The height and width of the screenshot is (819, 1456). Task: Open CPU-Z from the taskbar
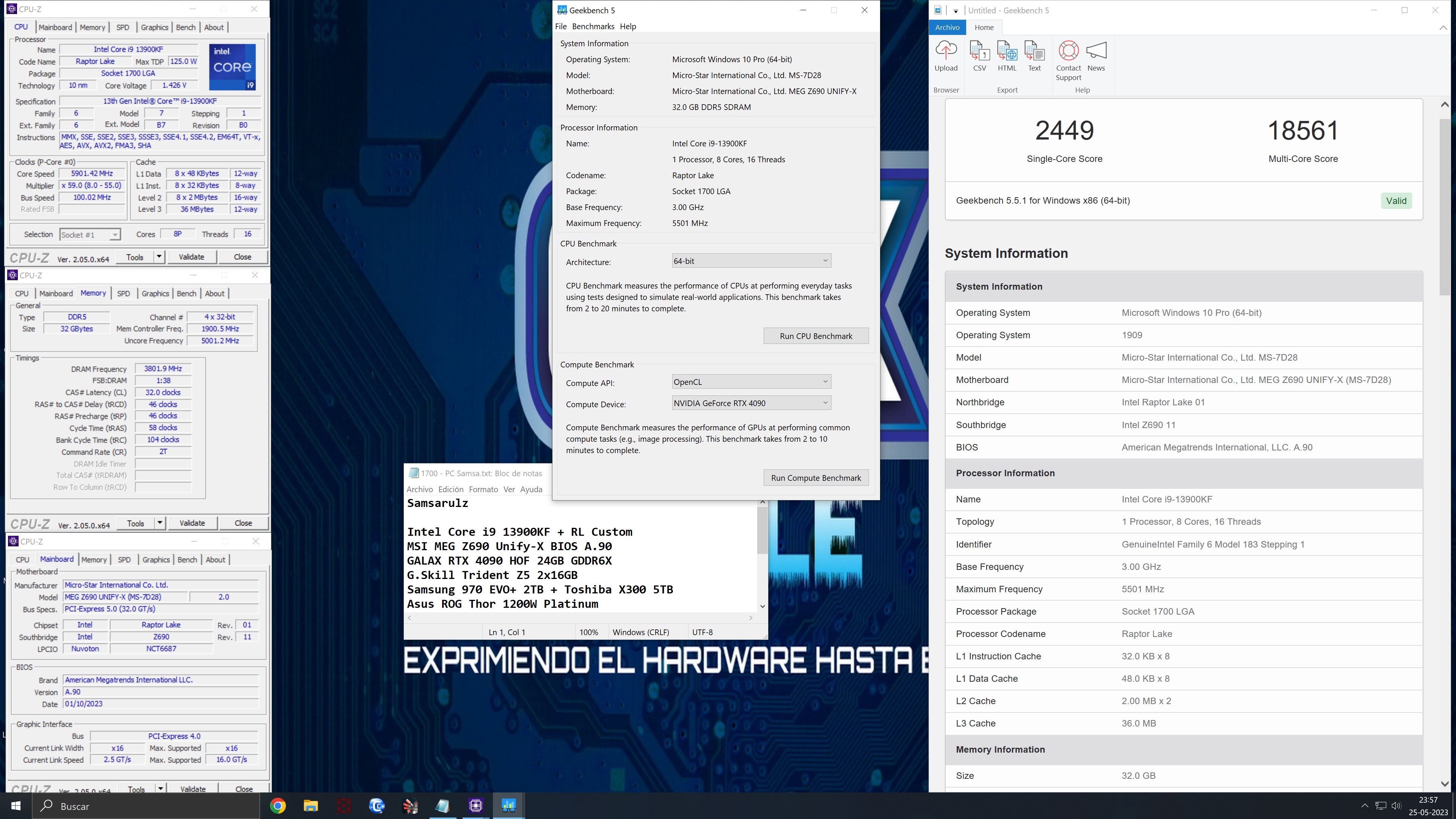(x=476, y=806)
